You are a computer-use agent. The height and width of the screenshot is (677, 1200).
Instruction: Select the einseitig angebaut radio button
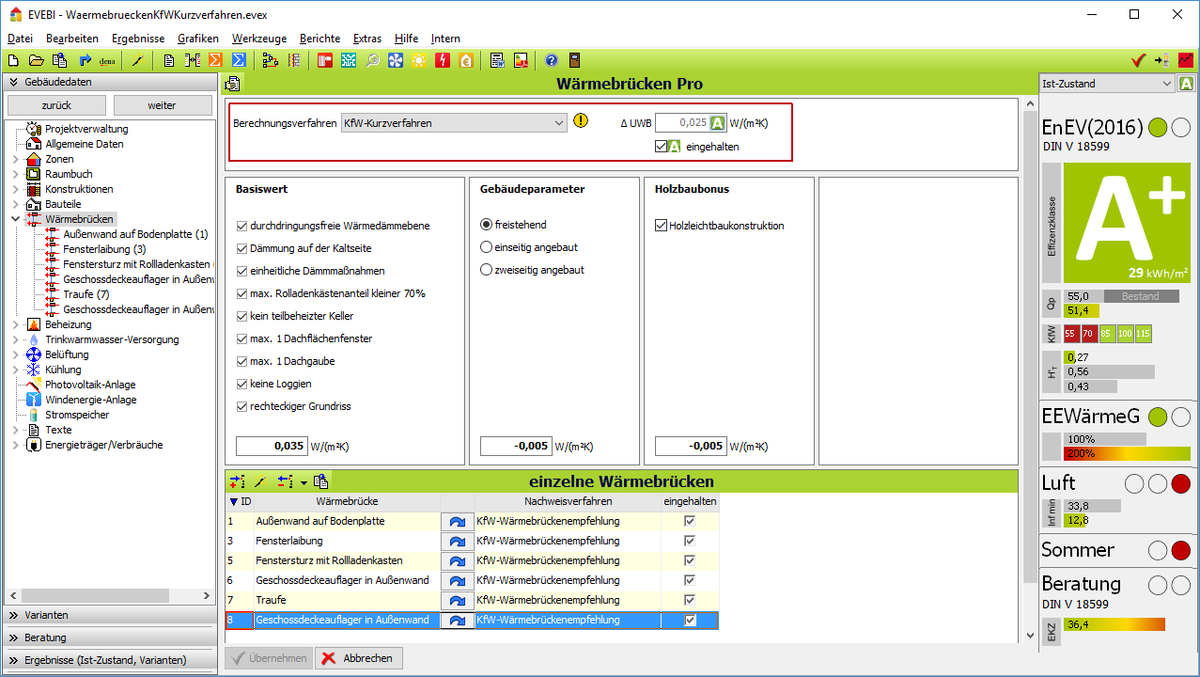487,247
